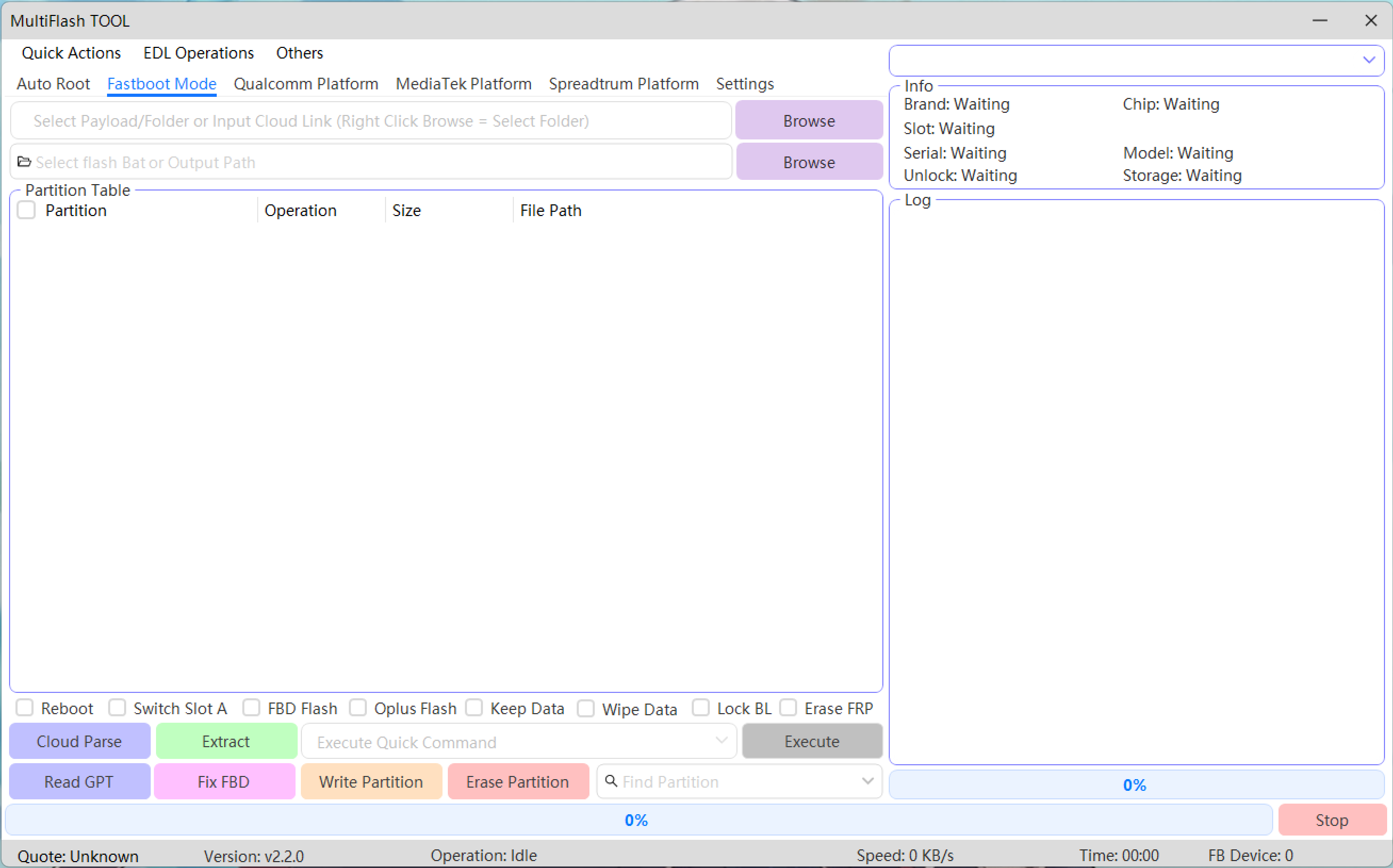Open the EDL Operations menu
The width and height of the screenshot is (1393, 868).
198,53
